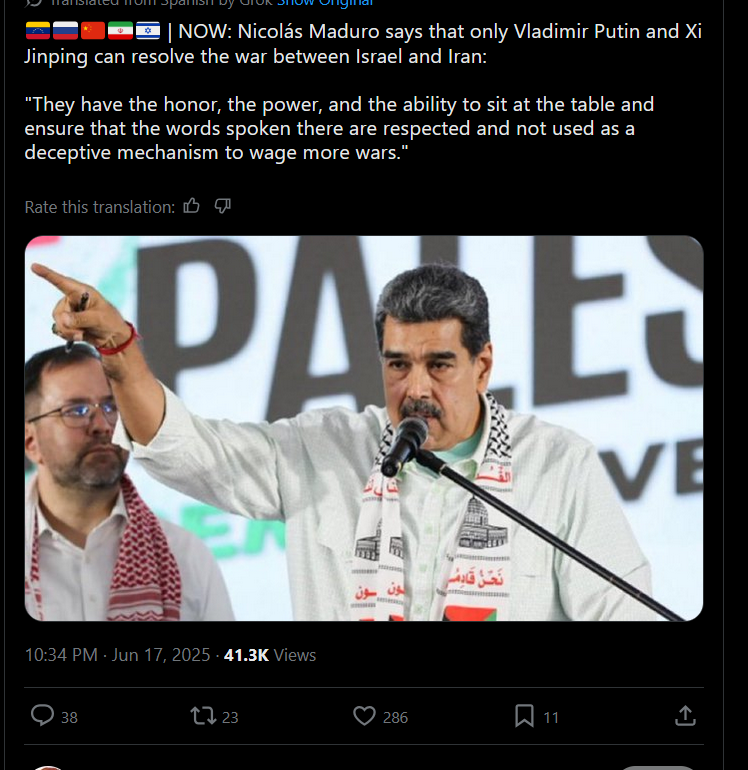
Task: Click the 10:34 PM timestamp
Action: click(x=61, y=655)
